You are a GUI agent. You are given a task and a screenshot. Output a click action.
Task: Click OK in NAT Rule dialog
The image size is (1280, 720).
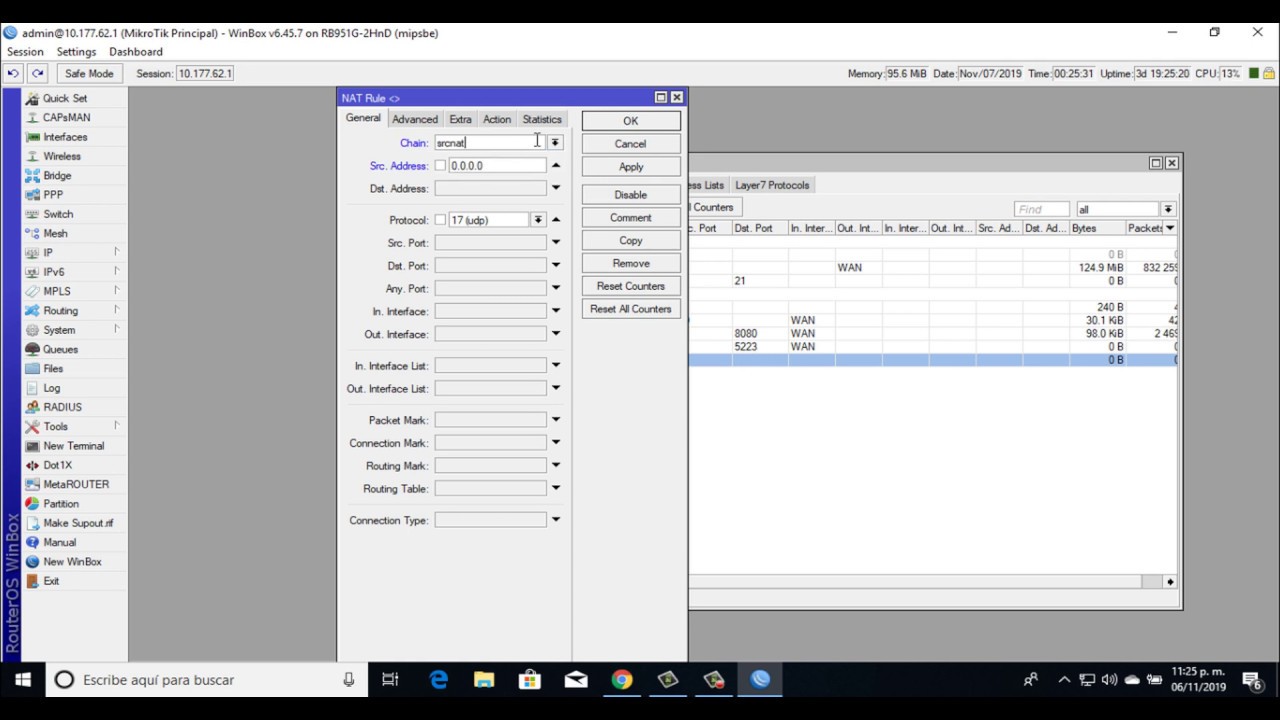tap(631, 121)
